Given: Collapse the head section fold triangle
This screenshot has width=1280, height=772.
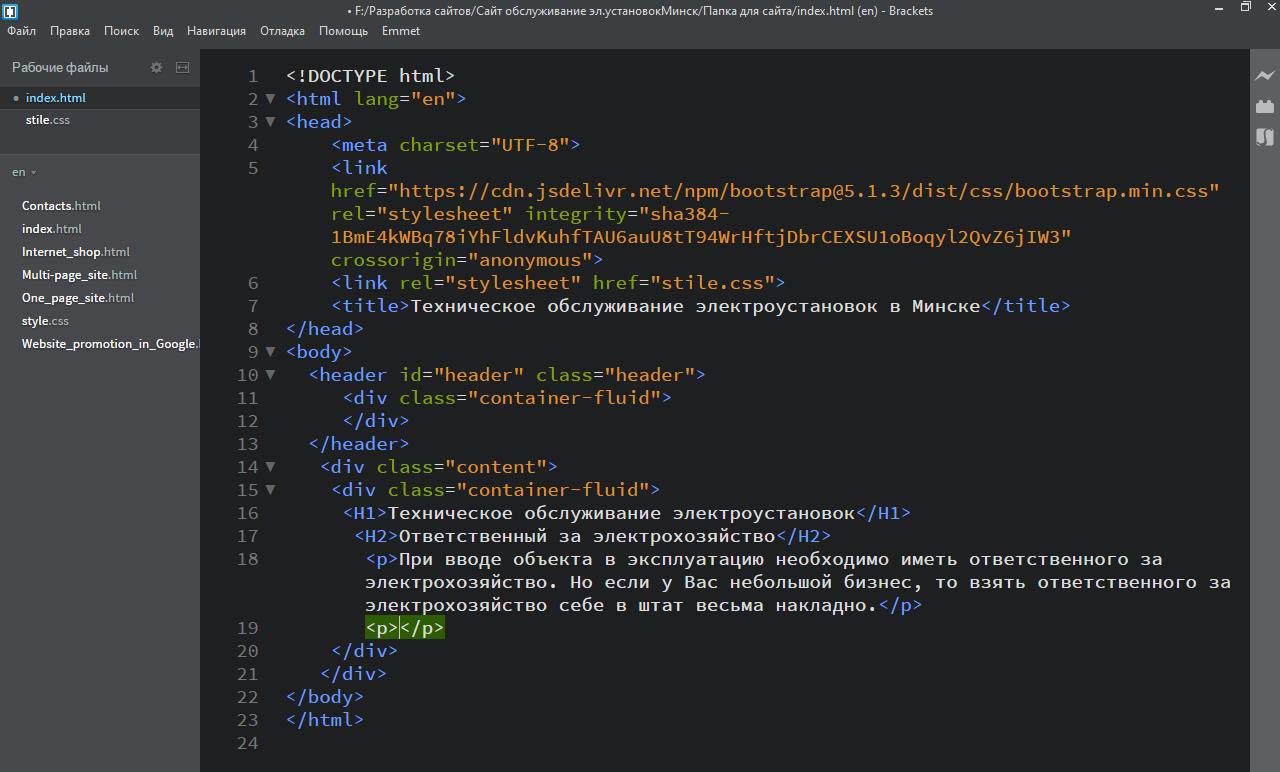Looking at the screenshot, I should click(x=270, y=122).
